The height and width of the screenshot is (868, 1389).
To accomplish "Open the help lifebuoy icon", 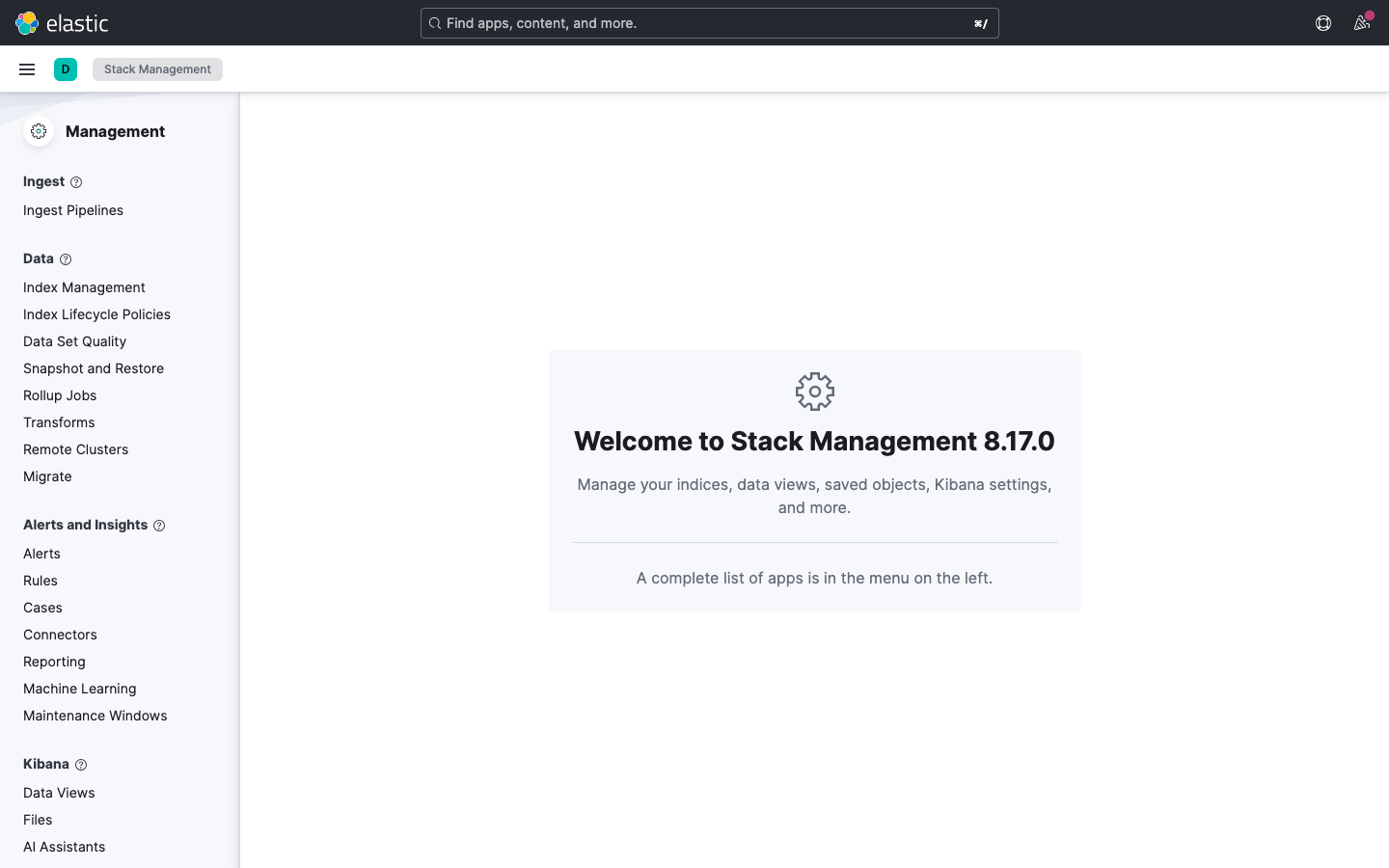I will pos(1322,23).
